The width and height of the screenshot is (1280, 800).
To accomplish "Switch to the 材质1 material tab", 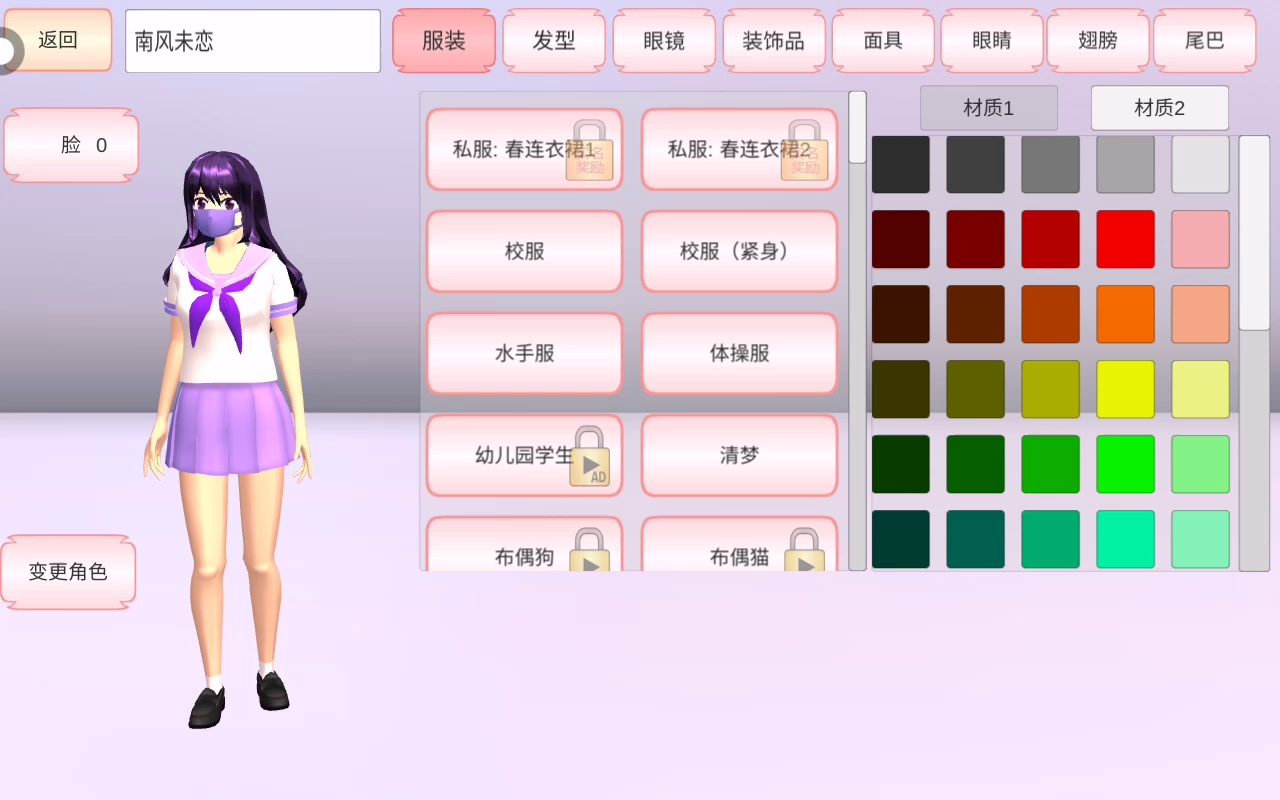I will [x=988, y=108].
